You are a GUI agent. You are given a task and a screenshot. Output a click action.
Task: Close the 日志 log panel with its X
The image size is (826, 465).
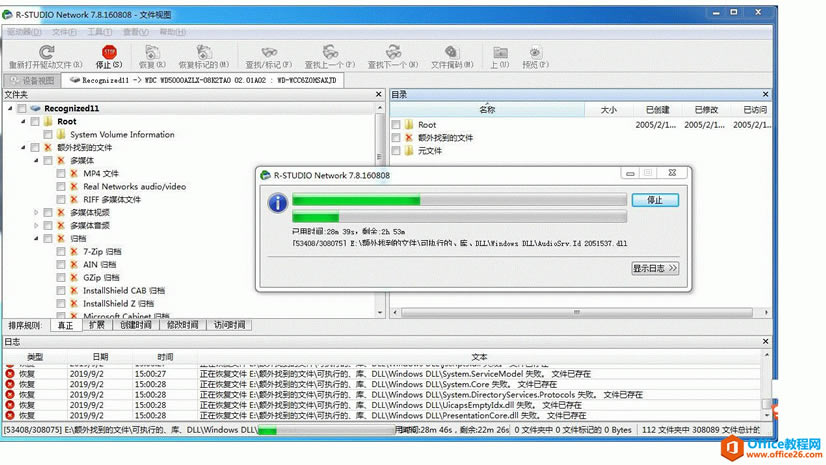pos(765,342)
